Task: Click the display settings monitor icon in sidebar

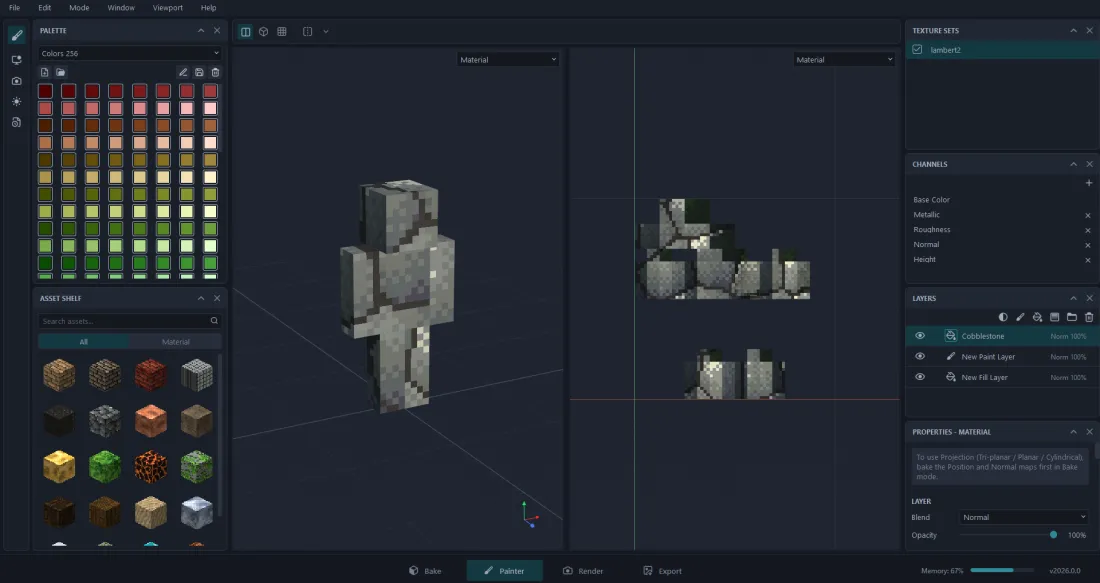Action: 17,60
